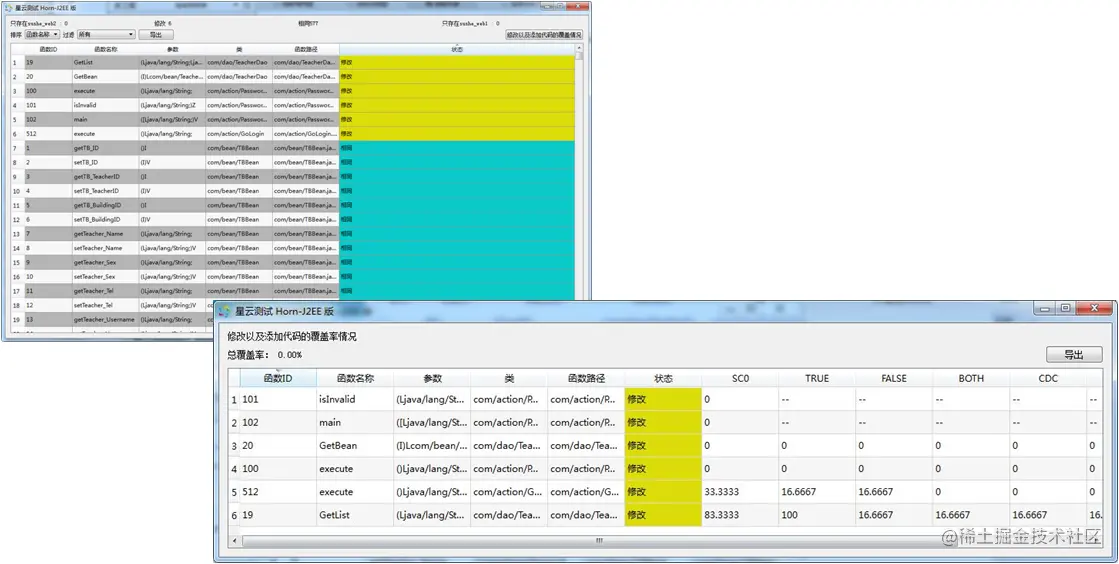Click the SC0 column header
Viewport: 1119px width, 564px height.
[x=740, y=378]
